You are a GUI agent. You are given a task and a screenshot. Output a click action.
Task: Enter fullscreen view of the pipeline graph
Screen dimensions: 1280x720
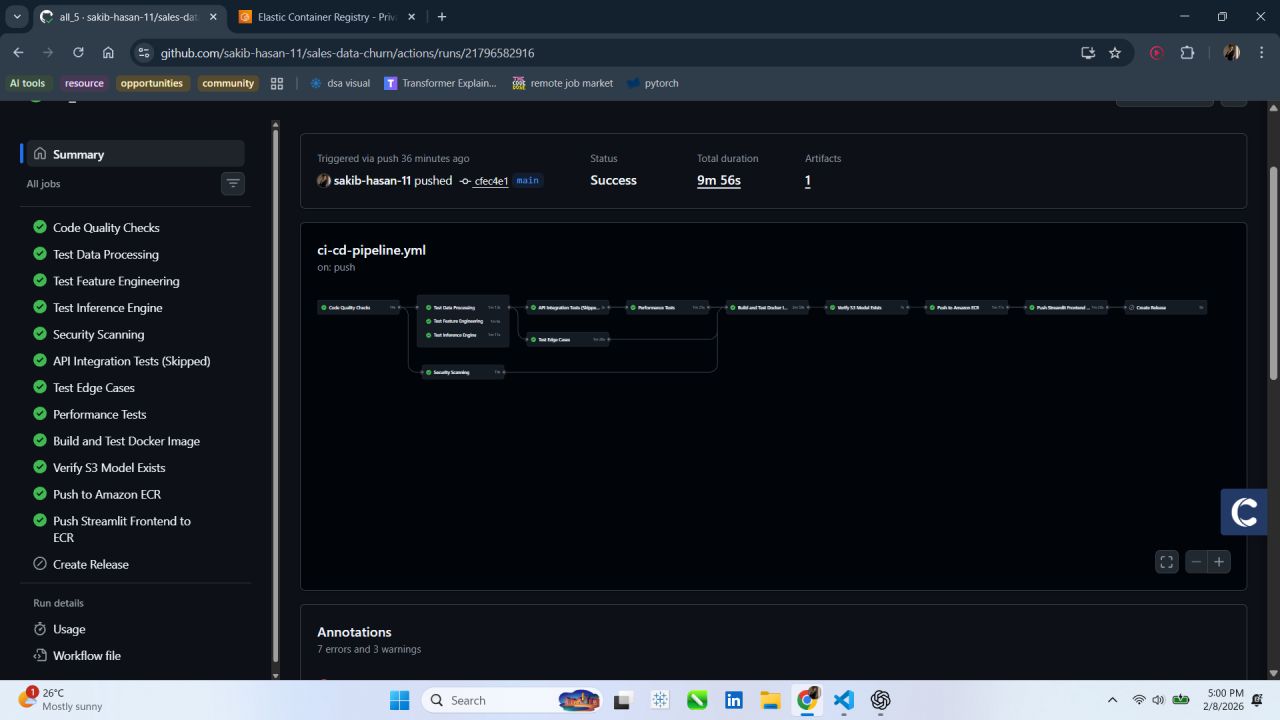[x=1166, y=561]
